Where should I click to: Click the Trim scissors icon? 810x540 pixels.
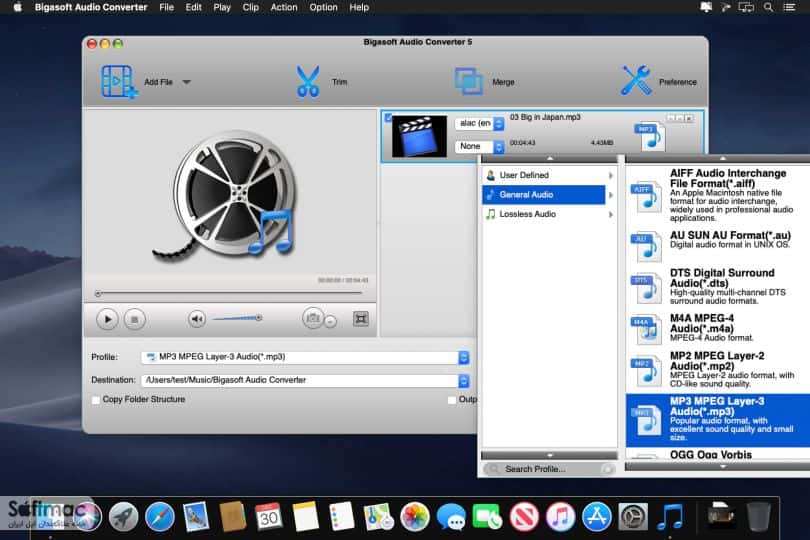pyautogui.click(x=308, y=82)
